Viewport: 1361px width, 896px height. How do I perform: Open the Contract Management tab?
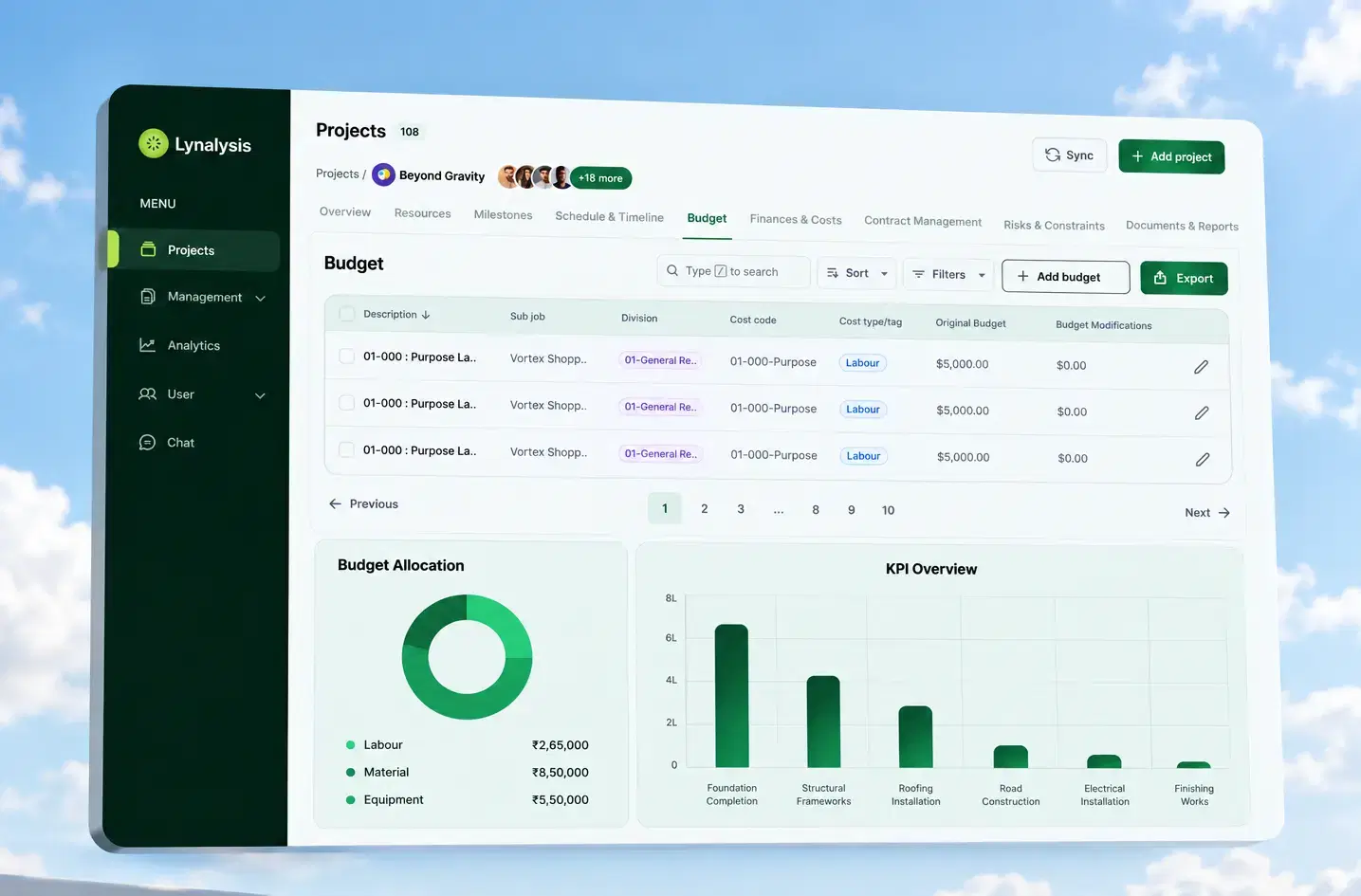(x=923, y=222)
